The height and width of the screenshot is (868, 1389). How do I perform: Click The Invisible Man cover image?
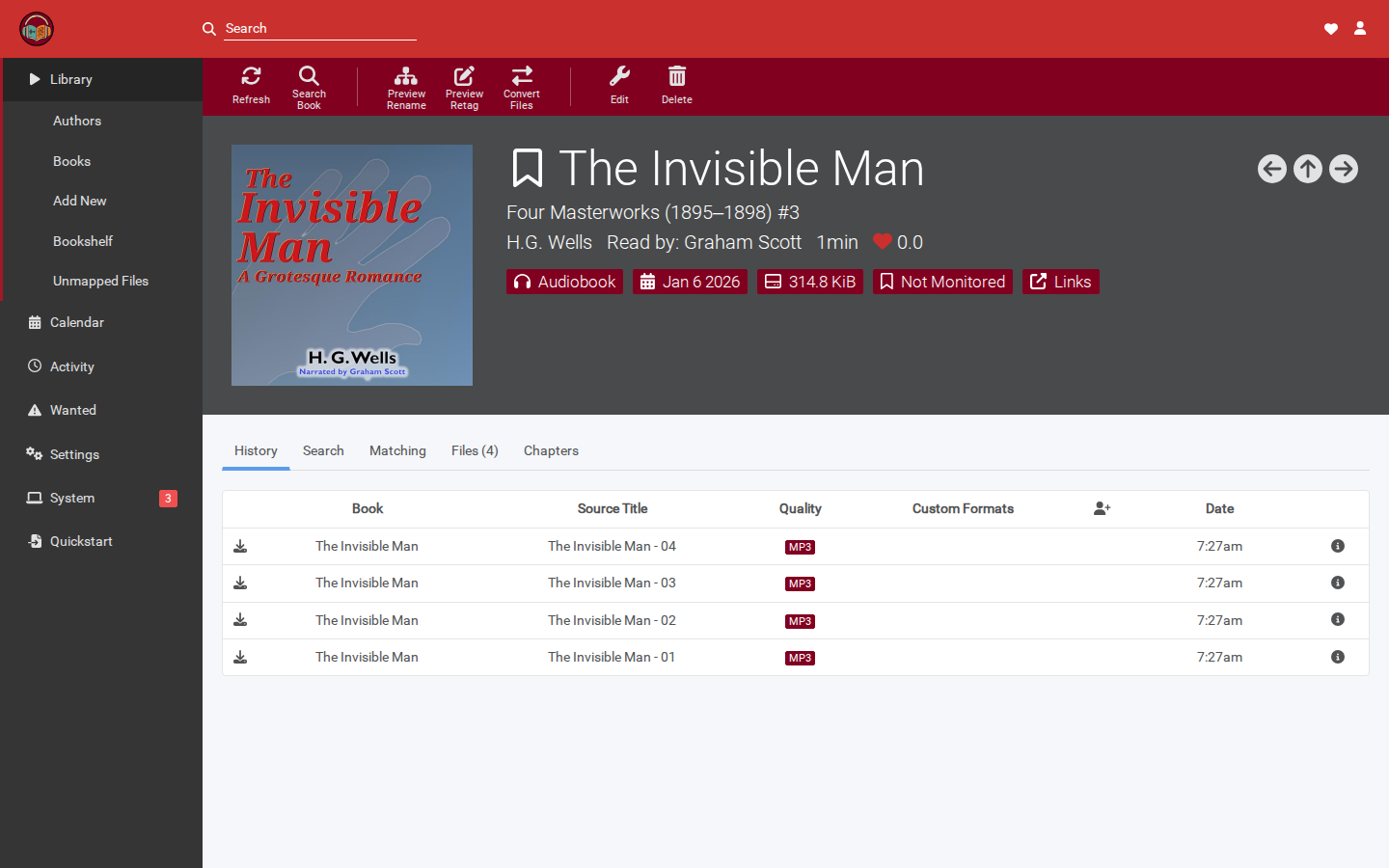(352, 265)
